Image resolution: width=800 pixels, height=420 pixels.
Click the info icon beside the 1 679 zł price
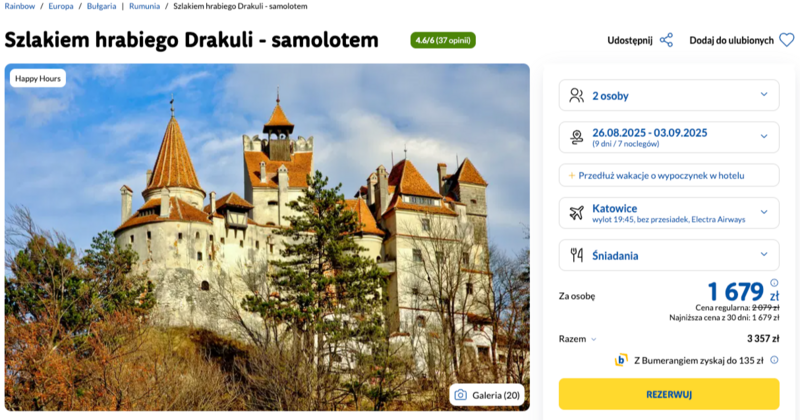774,283
